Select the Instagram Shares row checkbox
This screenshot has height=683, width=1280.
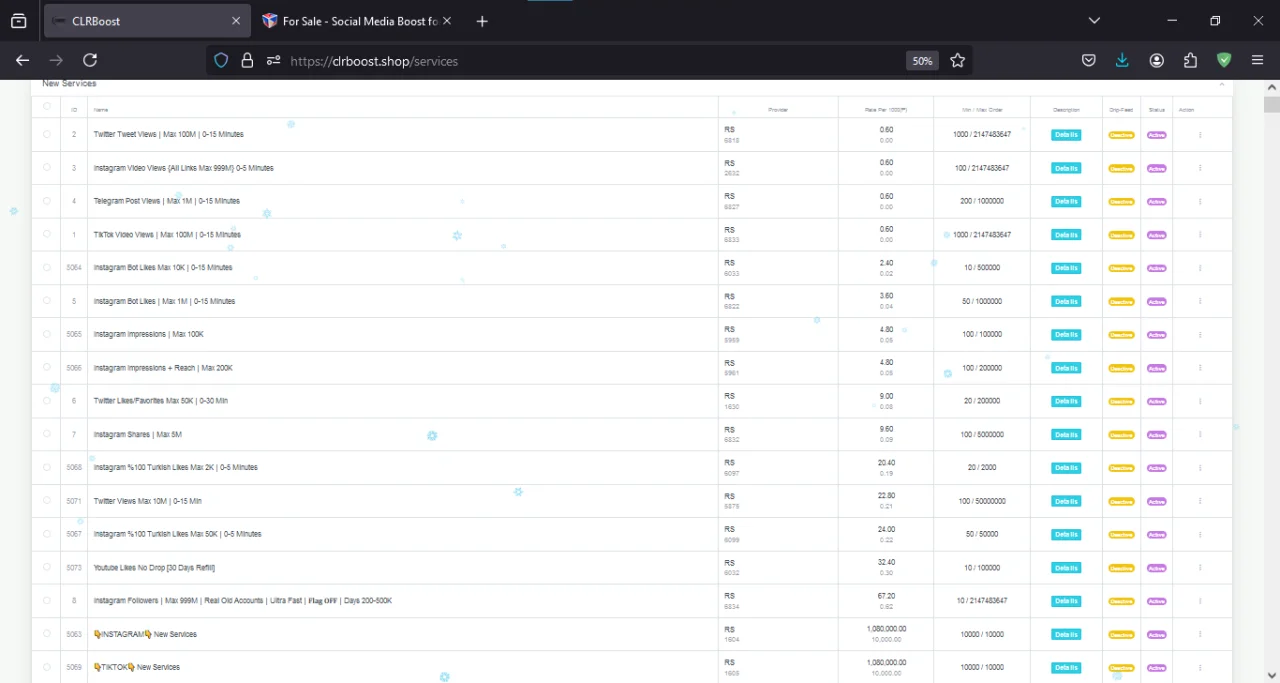(x=47, y=434)
